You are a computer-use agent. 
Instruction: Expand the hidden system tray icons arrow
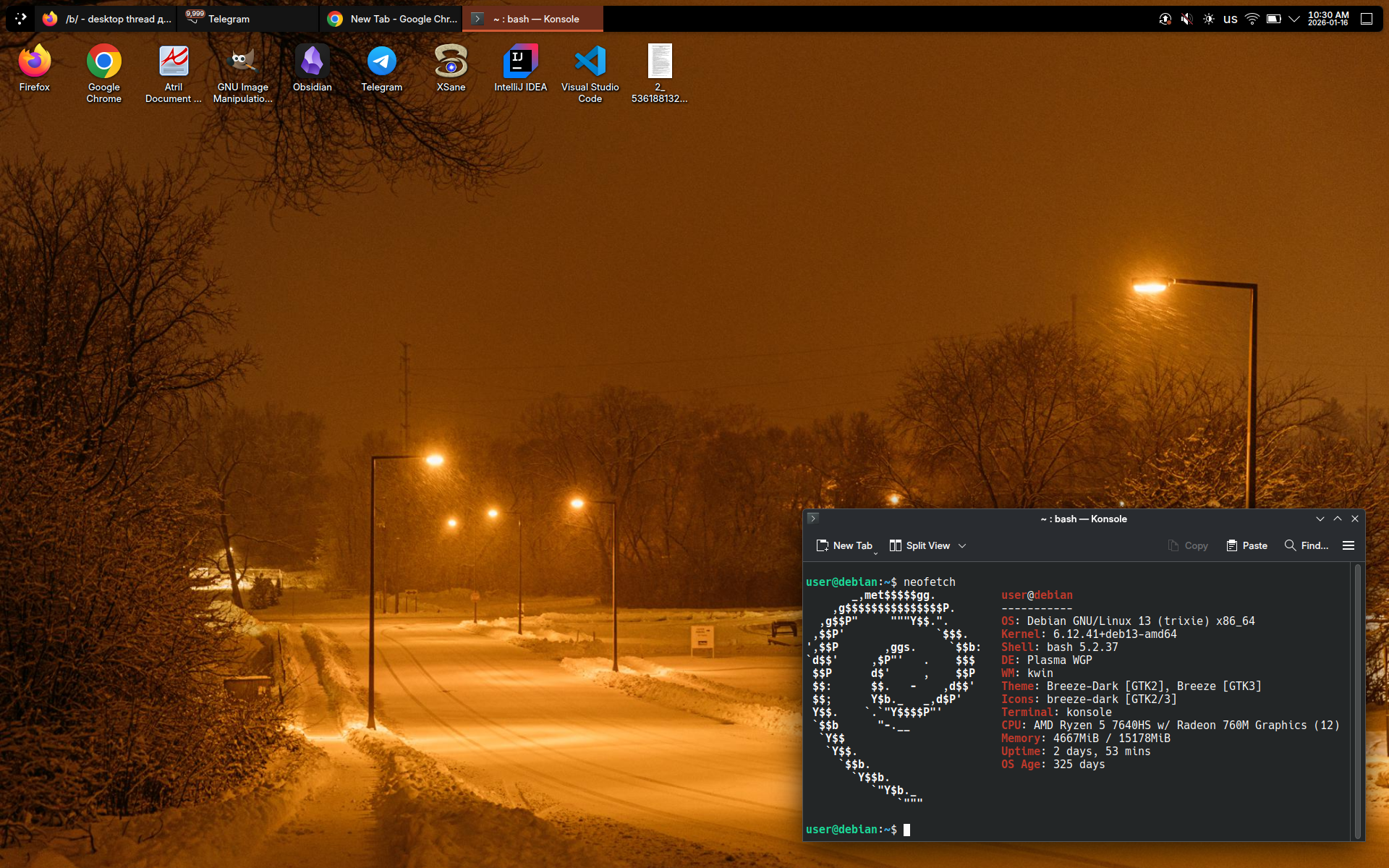tap(1294, 19)
